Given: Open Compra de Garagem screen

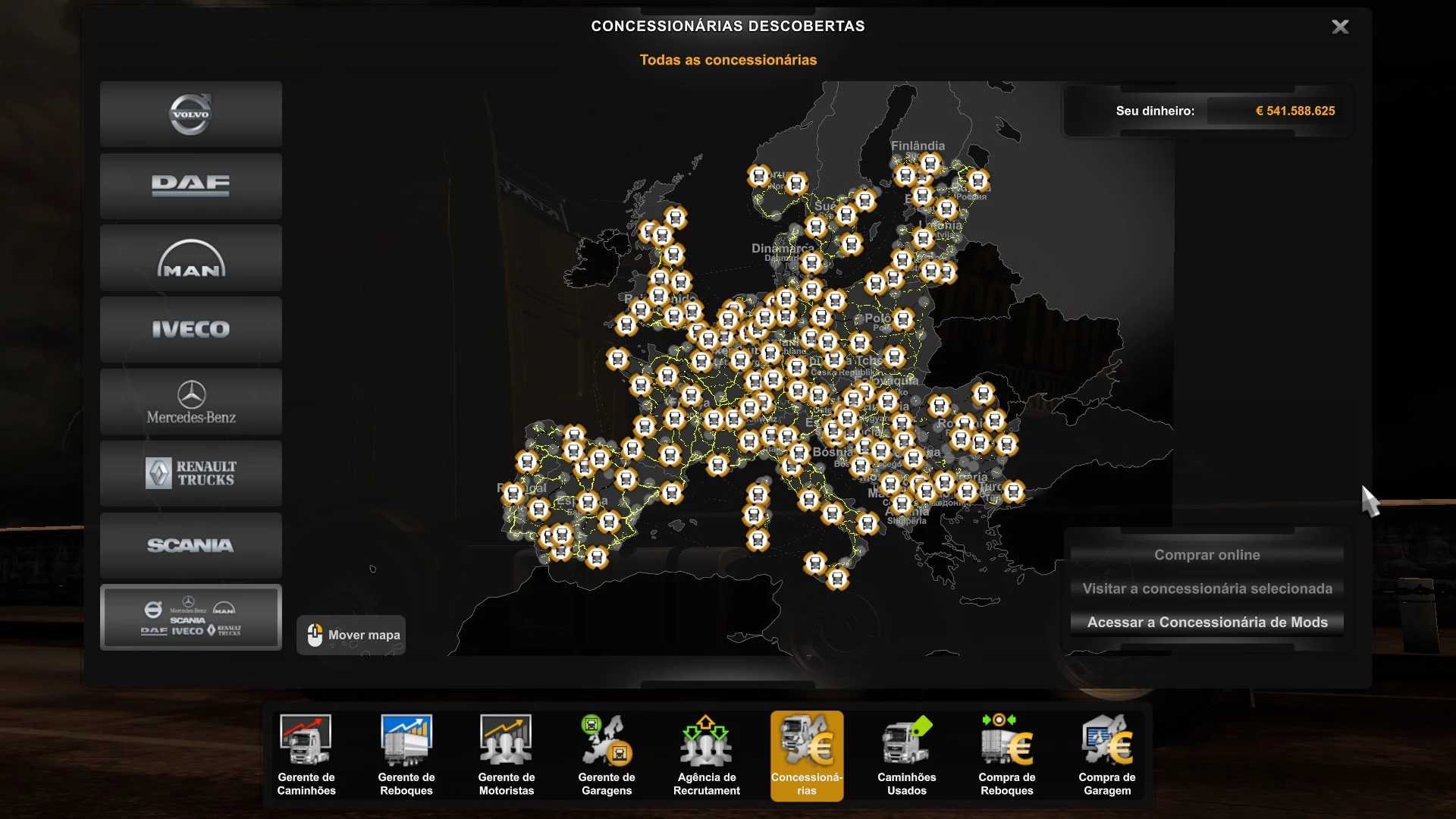Looking at the screenshot, I should [1107, 755].
